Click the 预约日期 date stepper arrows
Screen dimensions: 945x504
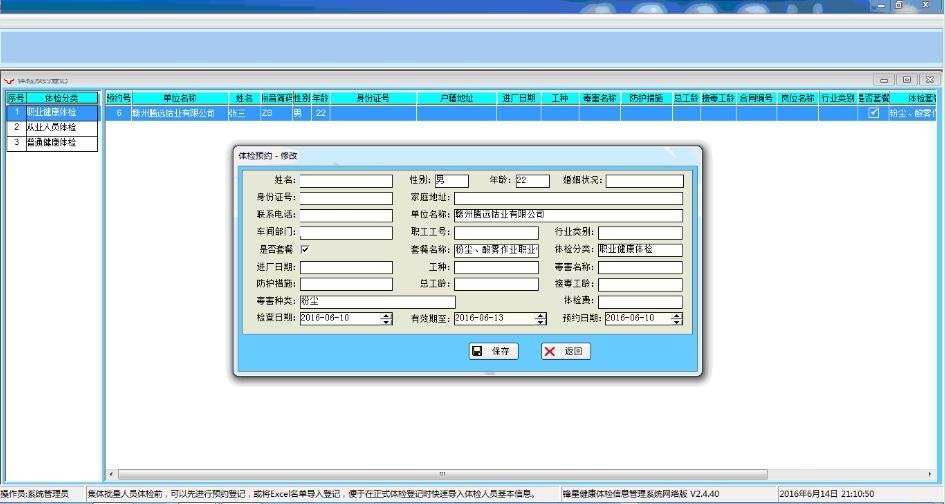click(677, 318)
